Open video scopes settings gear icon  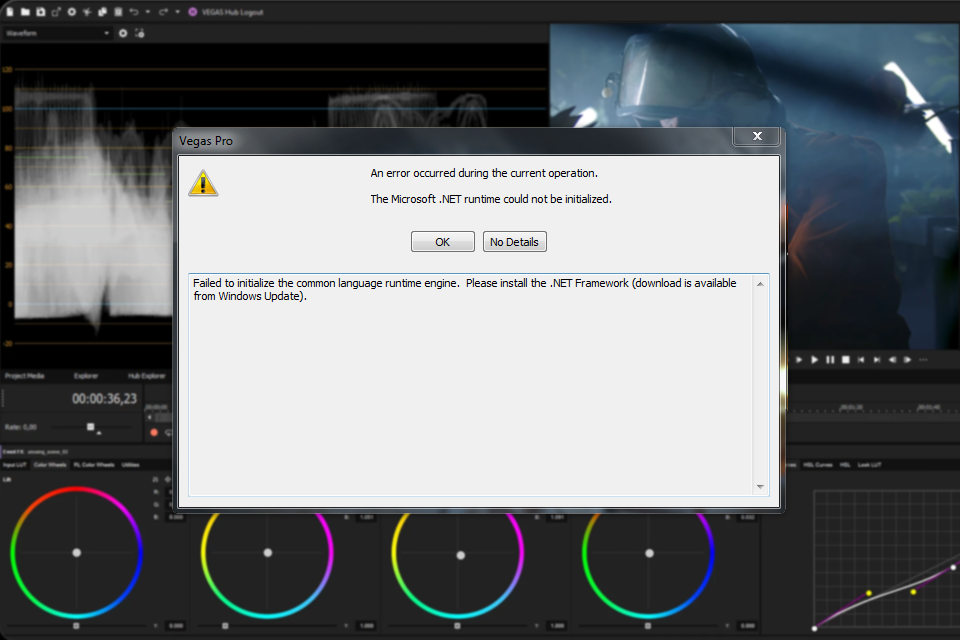(123, 33)
